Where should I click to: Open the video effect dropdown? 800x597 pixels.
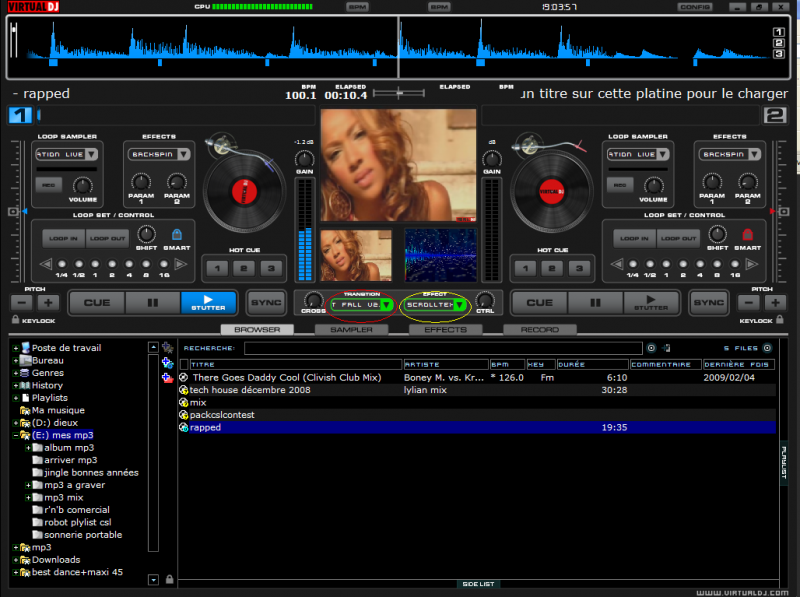coord(459,305)
